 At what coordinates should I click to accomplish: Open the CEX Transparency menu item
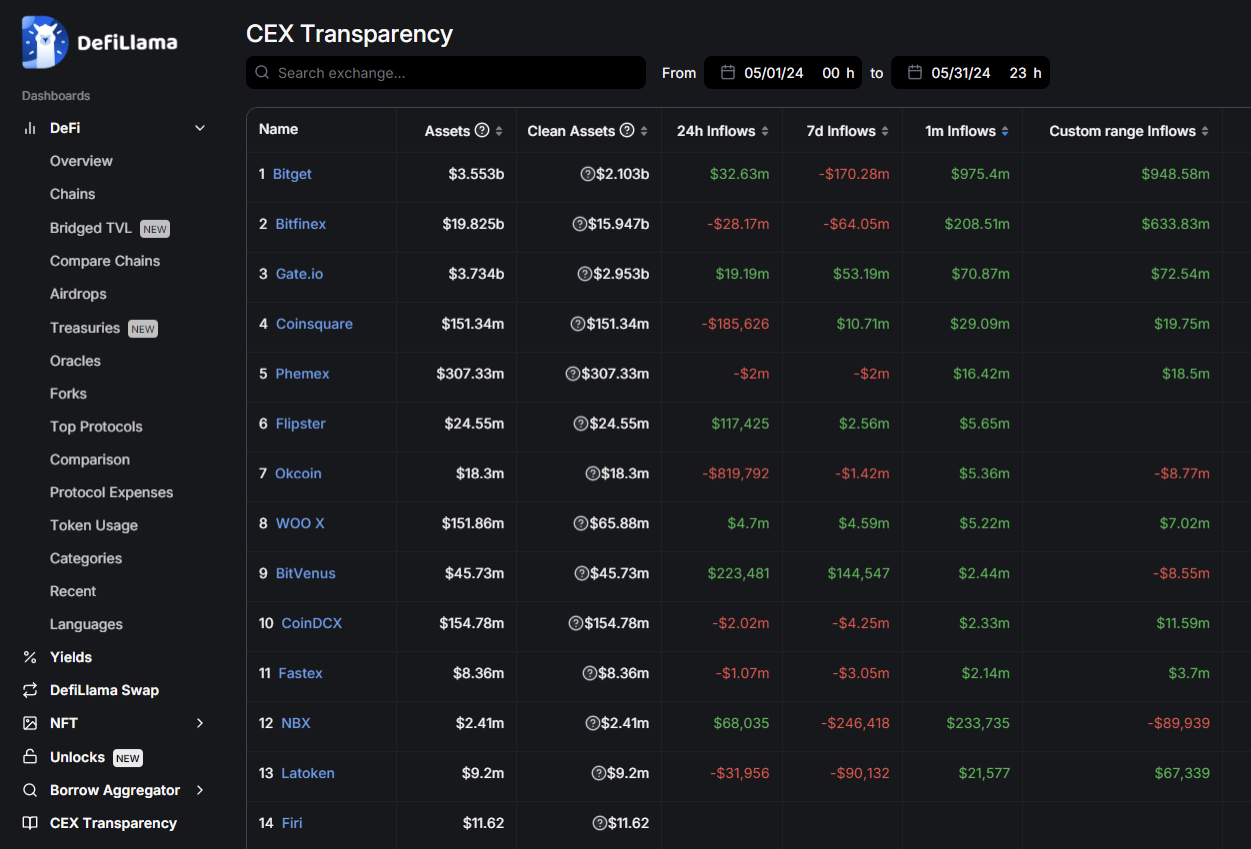pyautogui.click(x=113, y=823)
